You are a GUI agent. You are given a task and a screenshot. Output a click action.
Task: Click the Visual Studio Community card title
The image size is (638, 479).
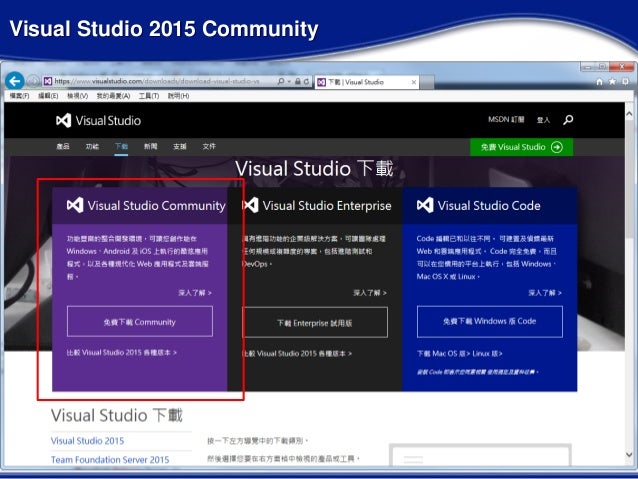click(157, 206)
